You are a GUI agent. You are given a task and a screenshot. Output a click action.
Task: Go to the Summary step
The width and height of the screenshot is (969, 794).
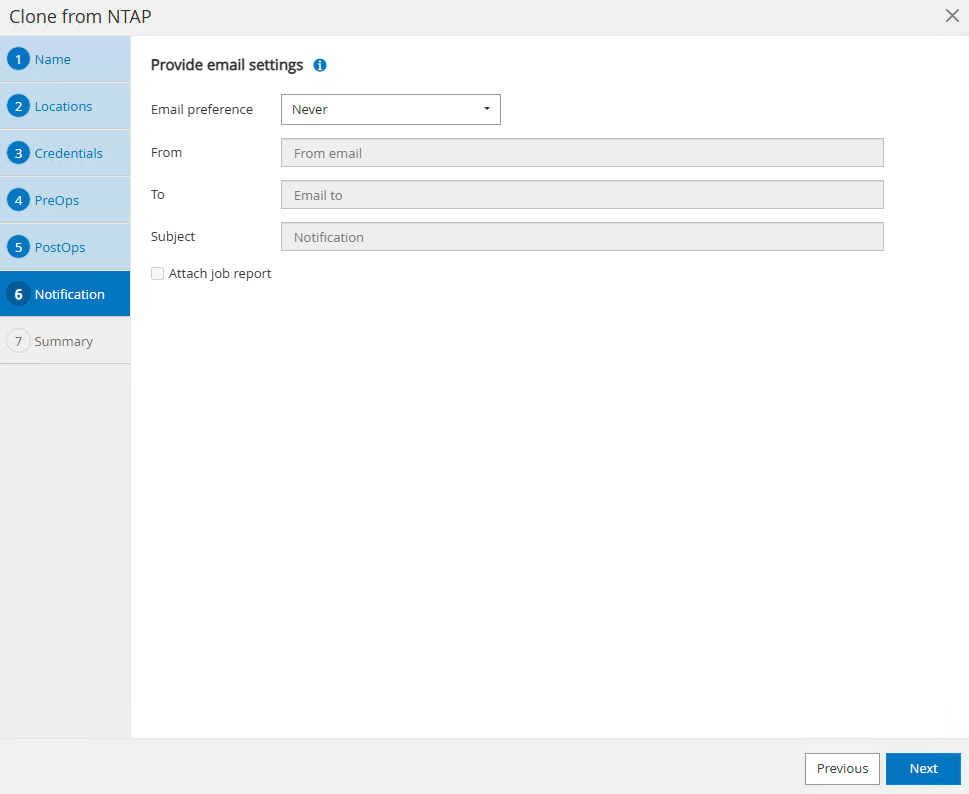click(64, 341)
